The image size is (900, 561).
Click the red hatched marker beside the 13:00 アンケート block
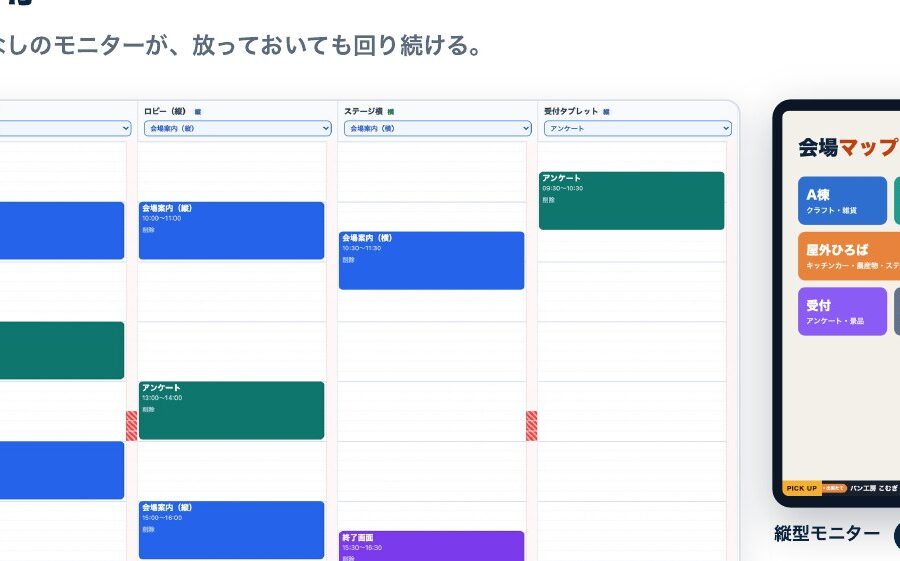click(x=131, y=425)
